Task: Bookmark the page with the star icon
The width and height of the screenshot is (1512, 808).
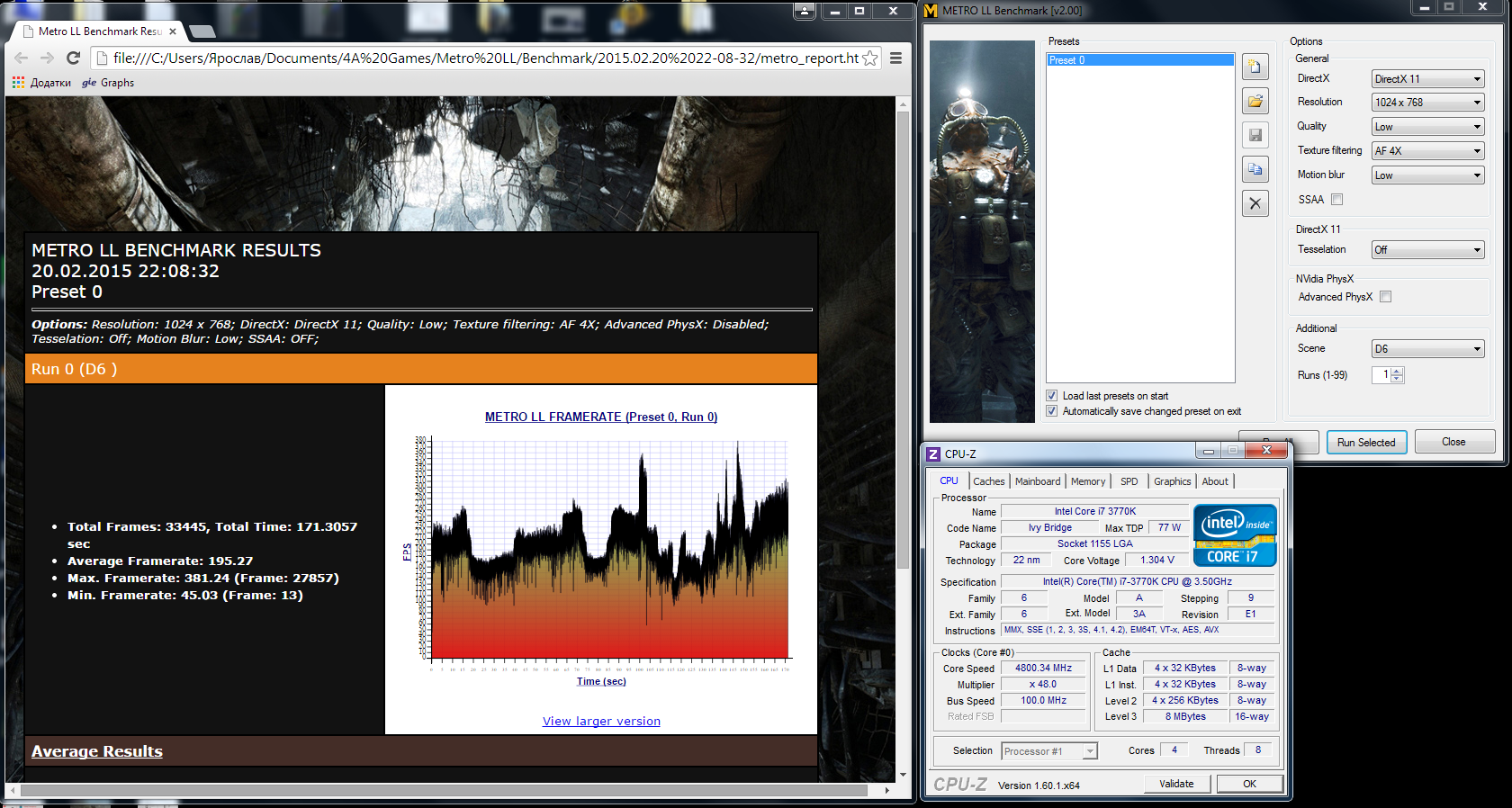Action: 870,58
